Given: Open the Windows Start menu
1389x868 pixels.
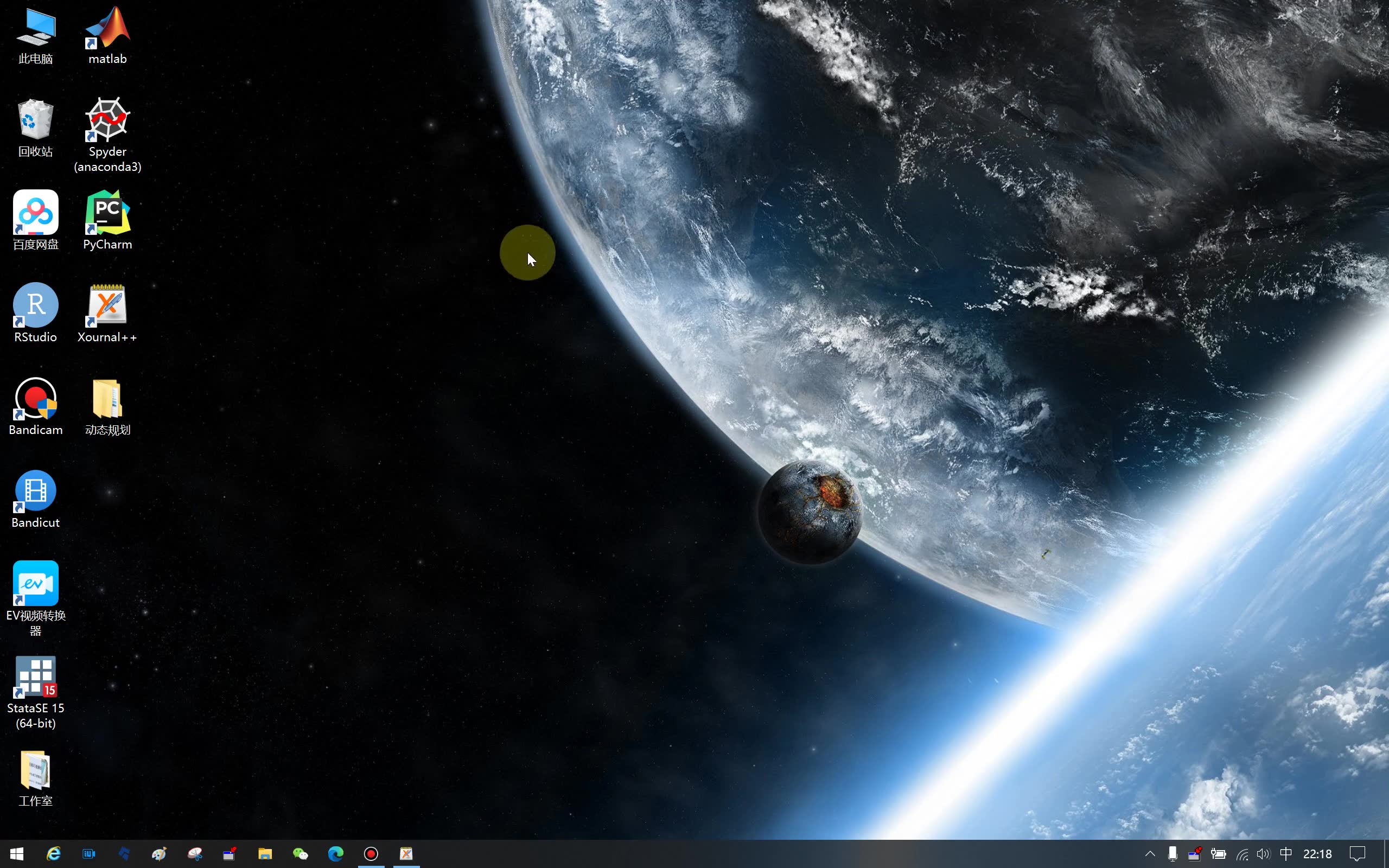Looking at the screenshot, I should 17,854.
